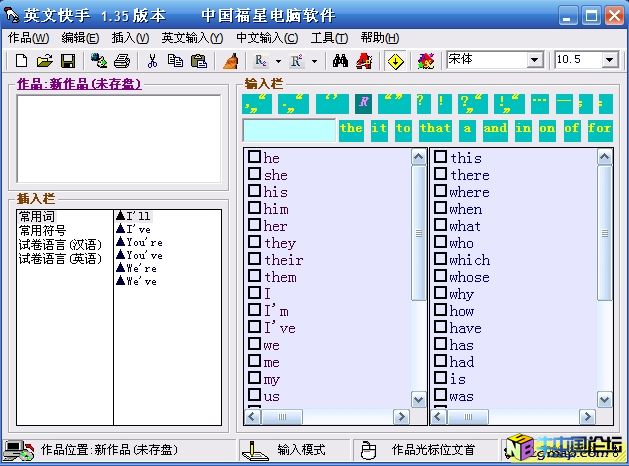Select 试卷语言(英语) in the insert list
Image resolution: width=629 pixels, height=466 pixels.
tap(60, 259)
